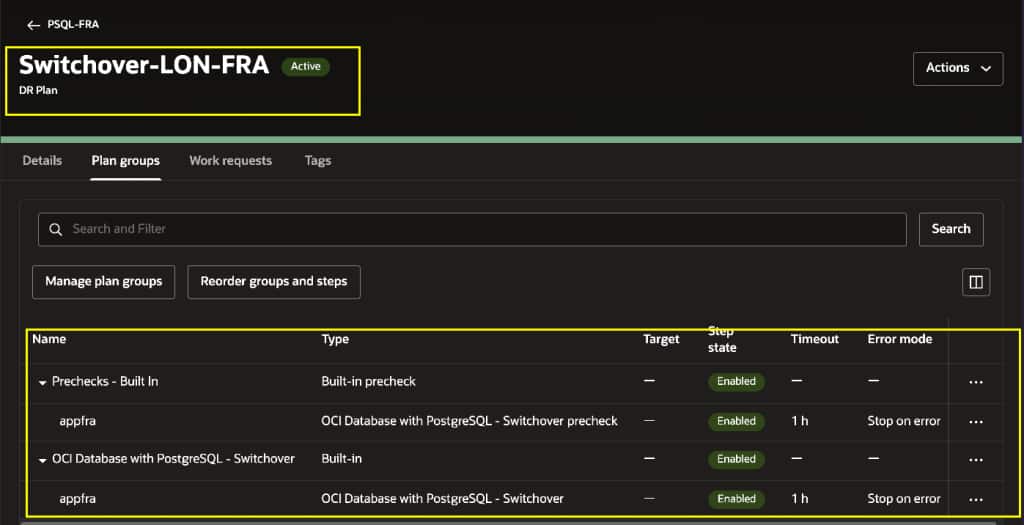Open the Actions dropdown menu
This screenshot has height=525, width=1024.
coord(958,68)
